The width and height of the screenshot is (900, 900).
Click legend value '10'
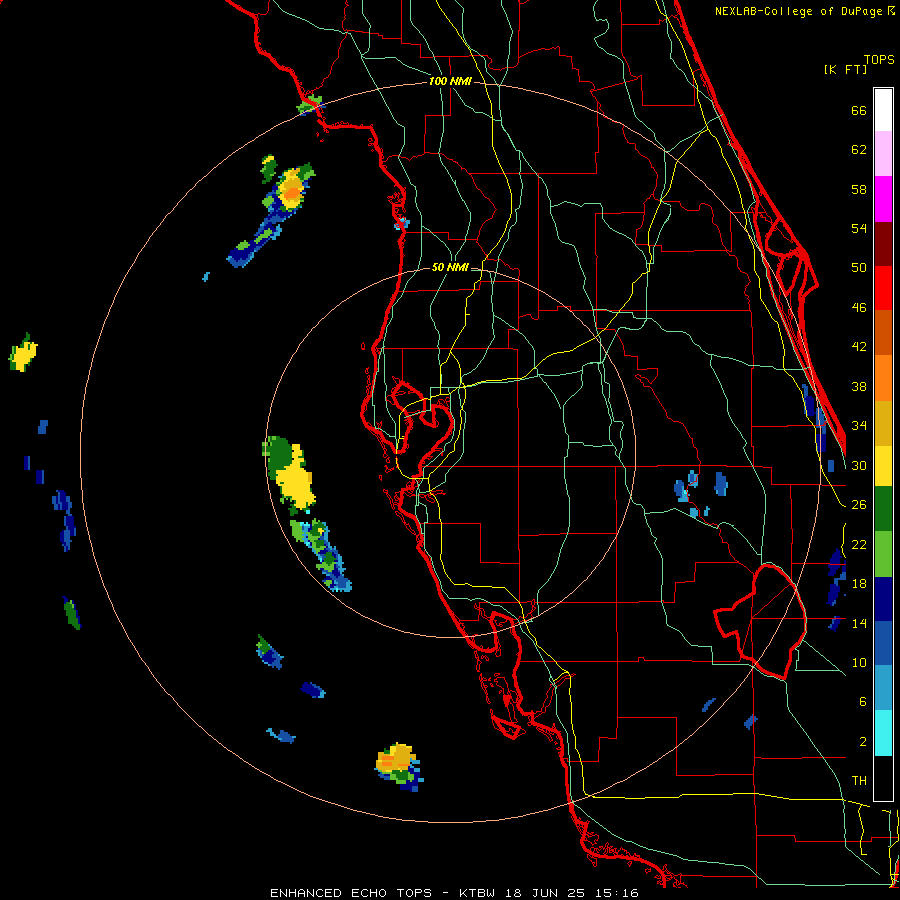[x=859, y=662]
